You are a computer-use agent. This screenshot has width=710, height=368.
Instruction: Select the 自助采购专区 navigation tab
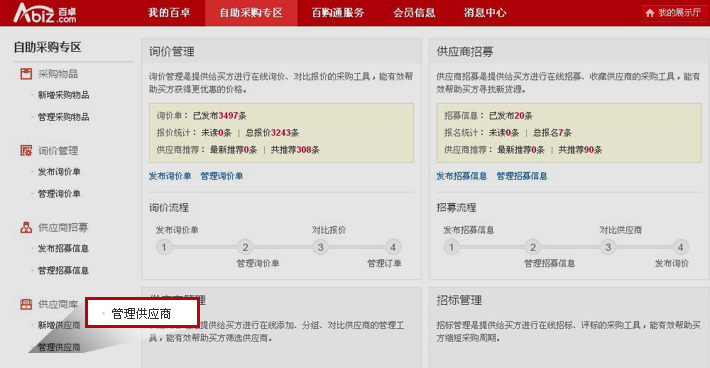[251, 13]
